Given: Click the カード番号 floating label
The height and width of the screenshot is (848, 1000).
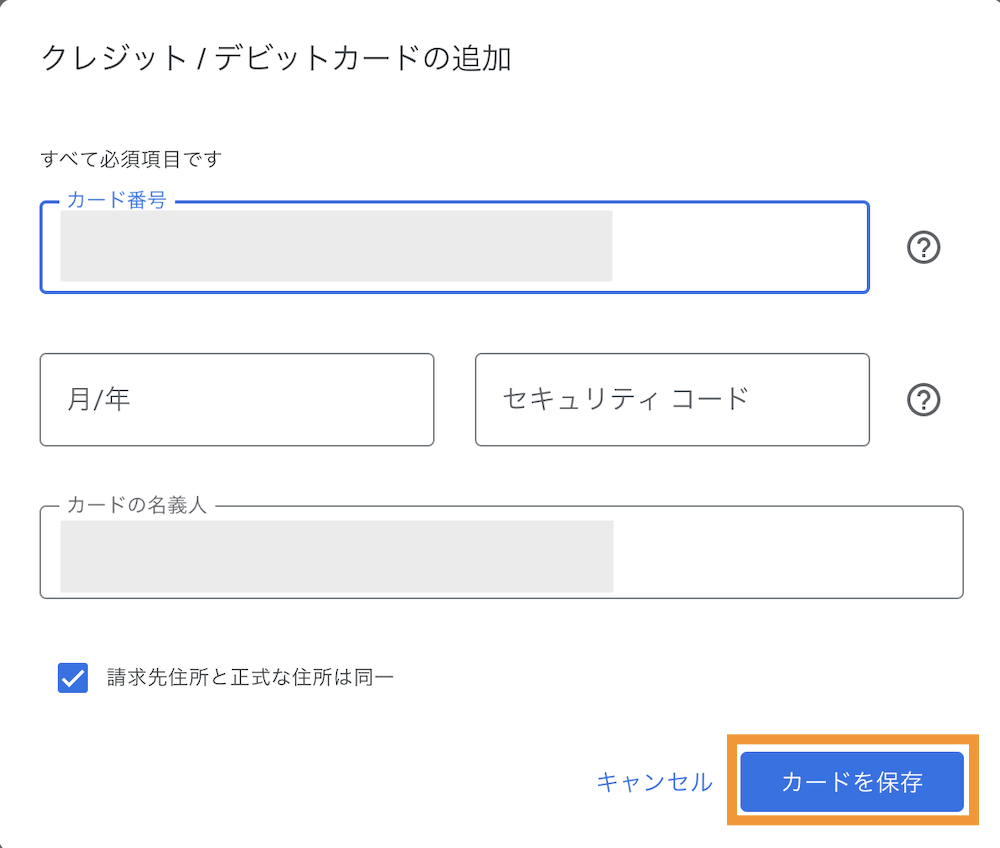Looking at the screenshot, I should coord(117,200).
